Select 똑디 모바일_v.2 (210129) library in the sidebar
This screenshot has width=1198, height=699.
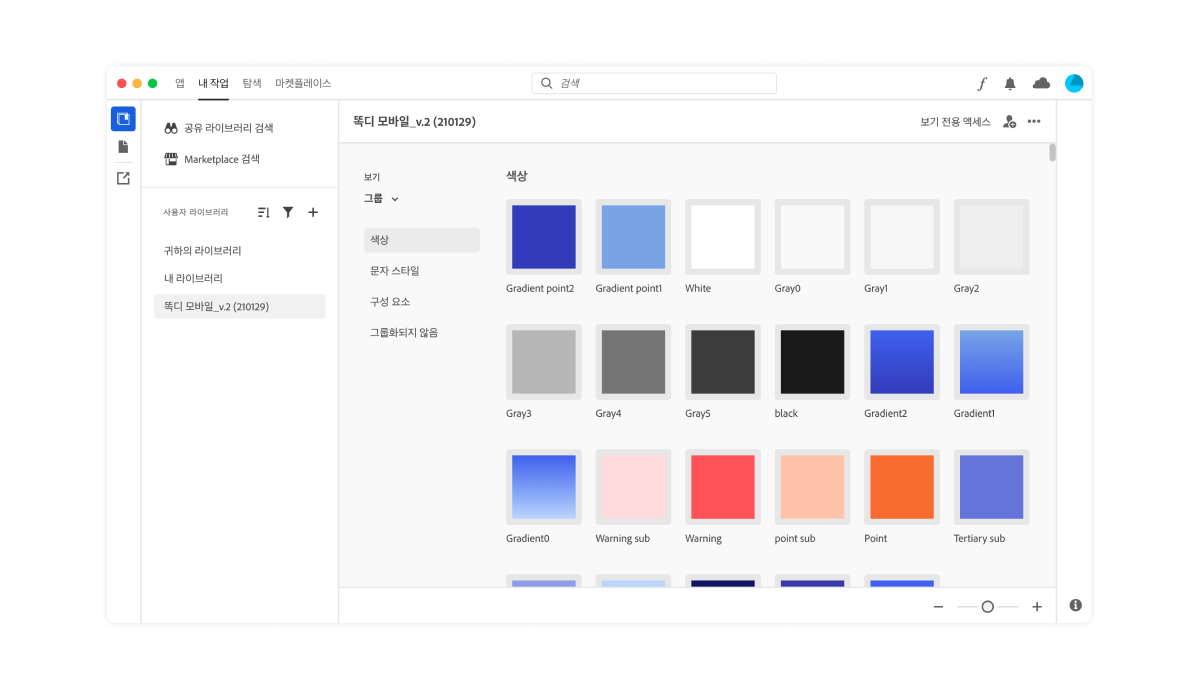(239, 306)
